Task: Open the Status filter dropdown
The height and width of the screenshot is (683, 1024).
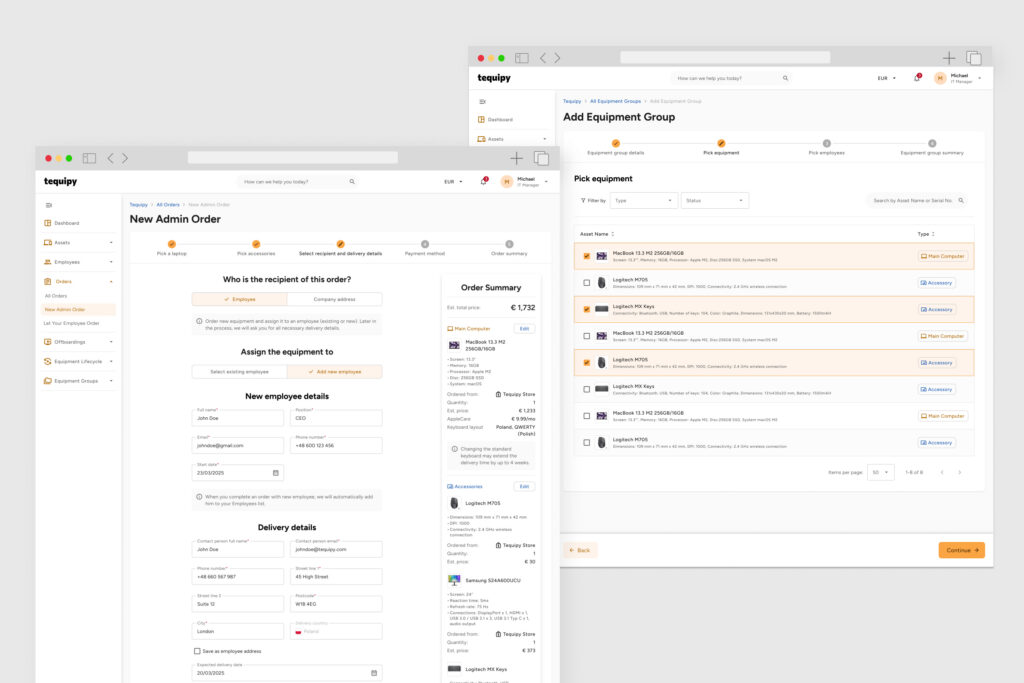Action: tap(714, 200)
